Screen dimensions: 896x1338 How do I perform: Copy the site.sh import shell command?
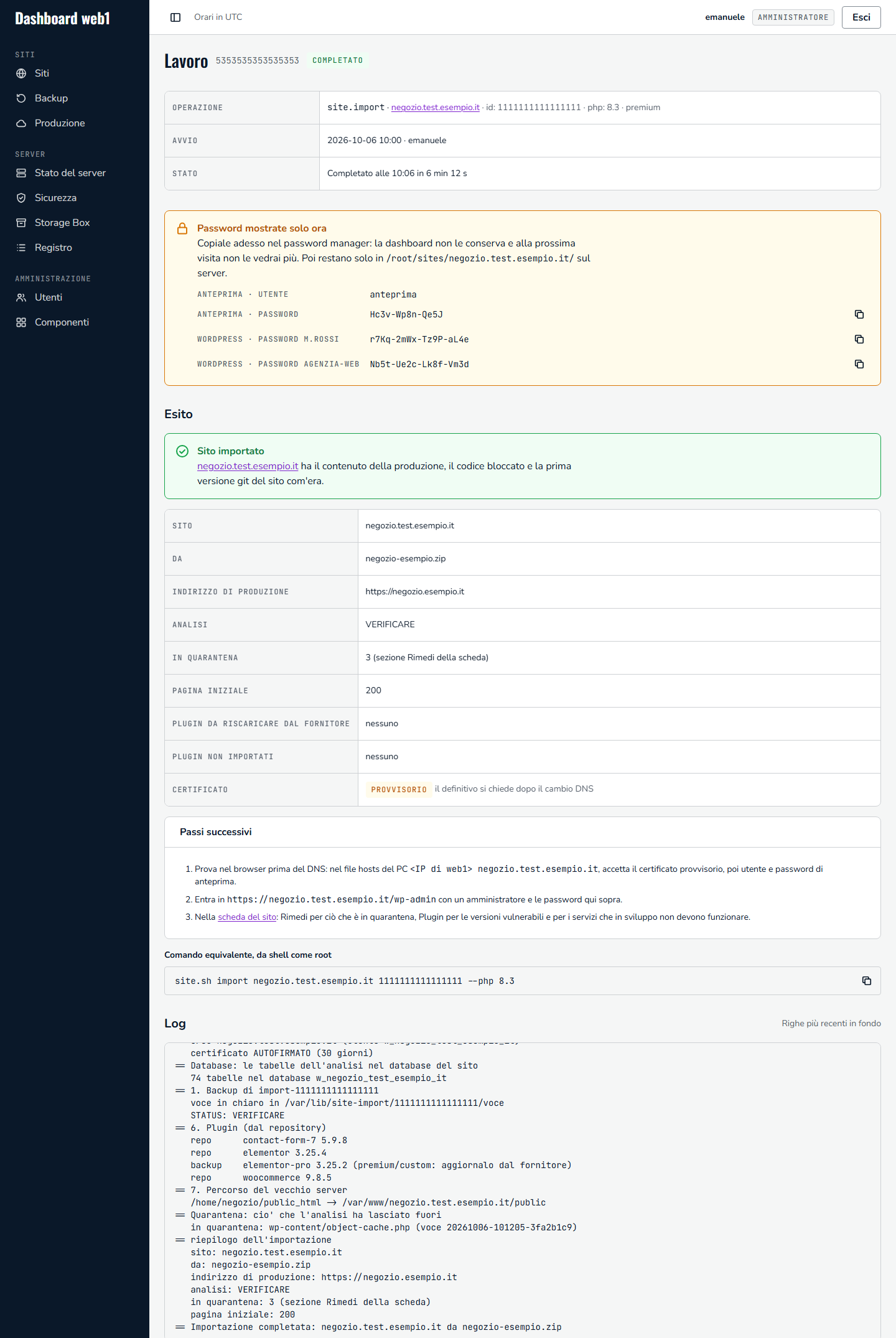point(867,981)
